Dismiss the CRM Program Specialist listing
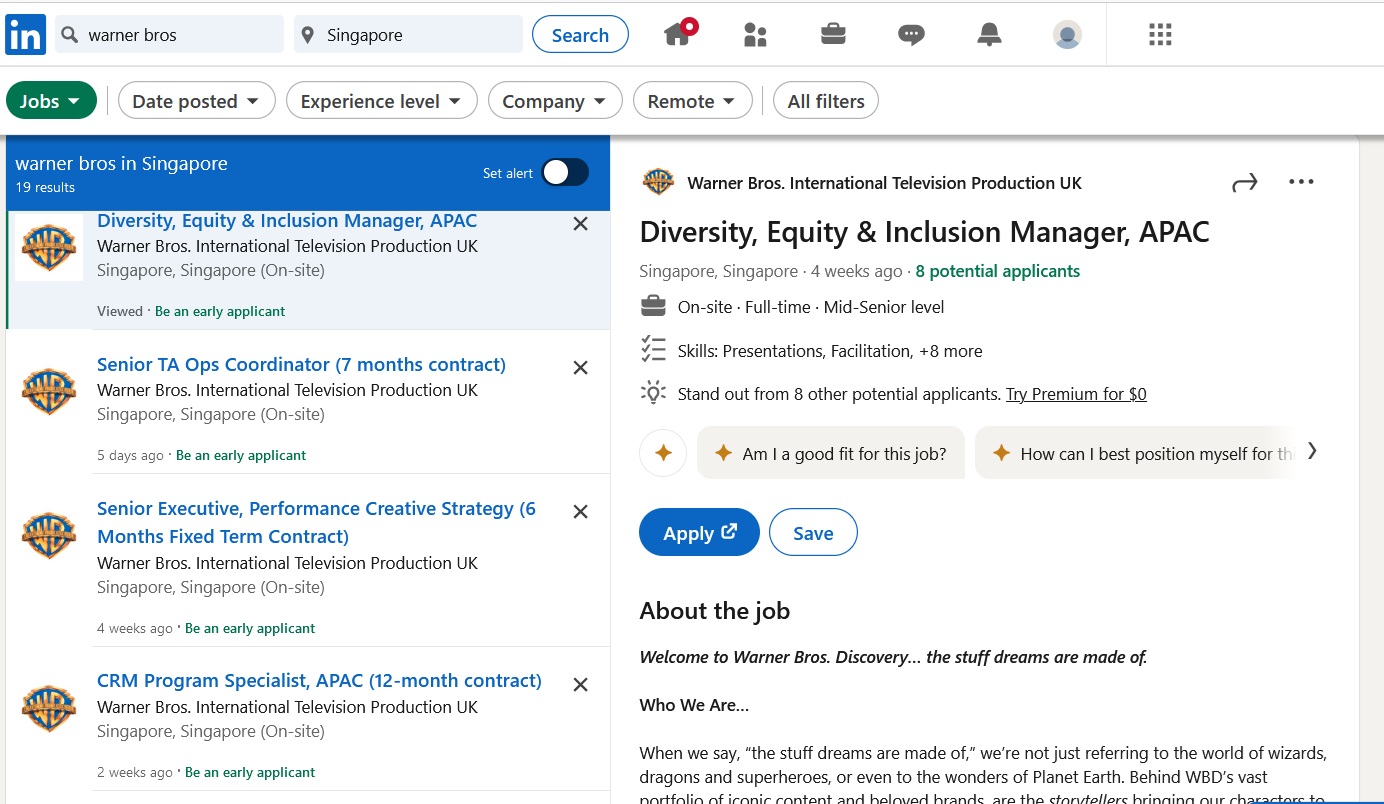 (x=580, y=685)
